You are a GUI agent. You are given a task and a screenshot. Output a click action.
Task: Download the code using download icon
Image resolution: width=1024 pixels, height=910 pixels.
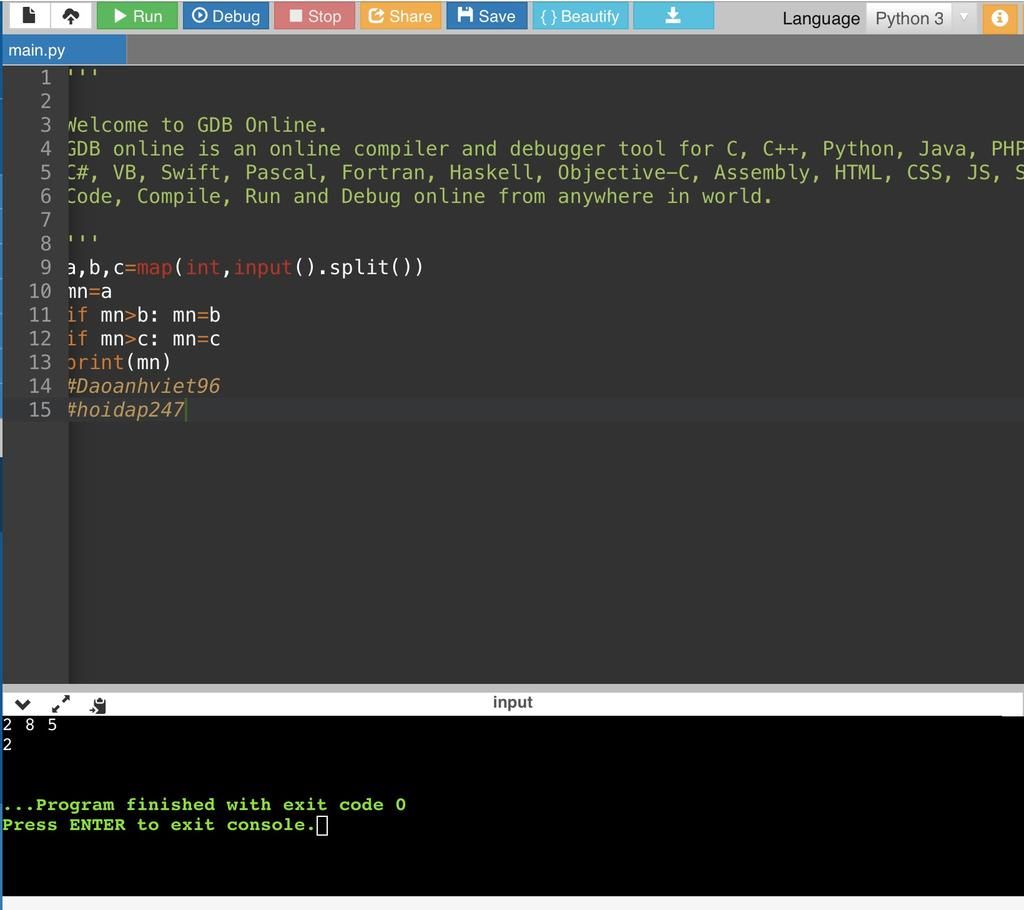pos(673,16)
